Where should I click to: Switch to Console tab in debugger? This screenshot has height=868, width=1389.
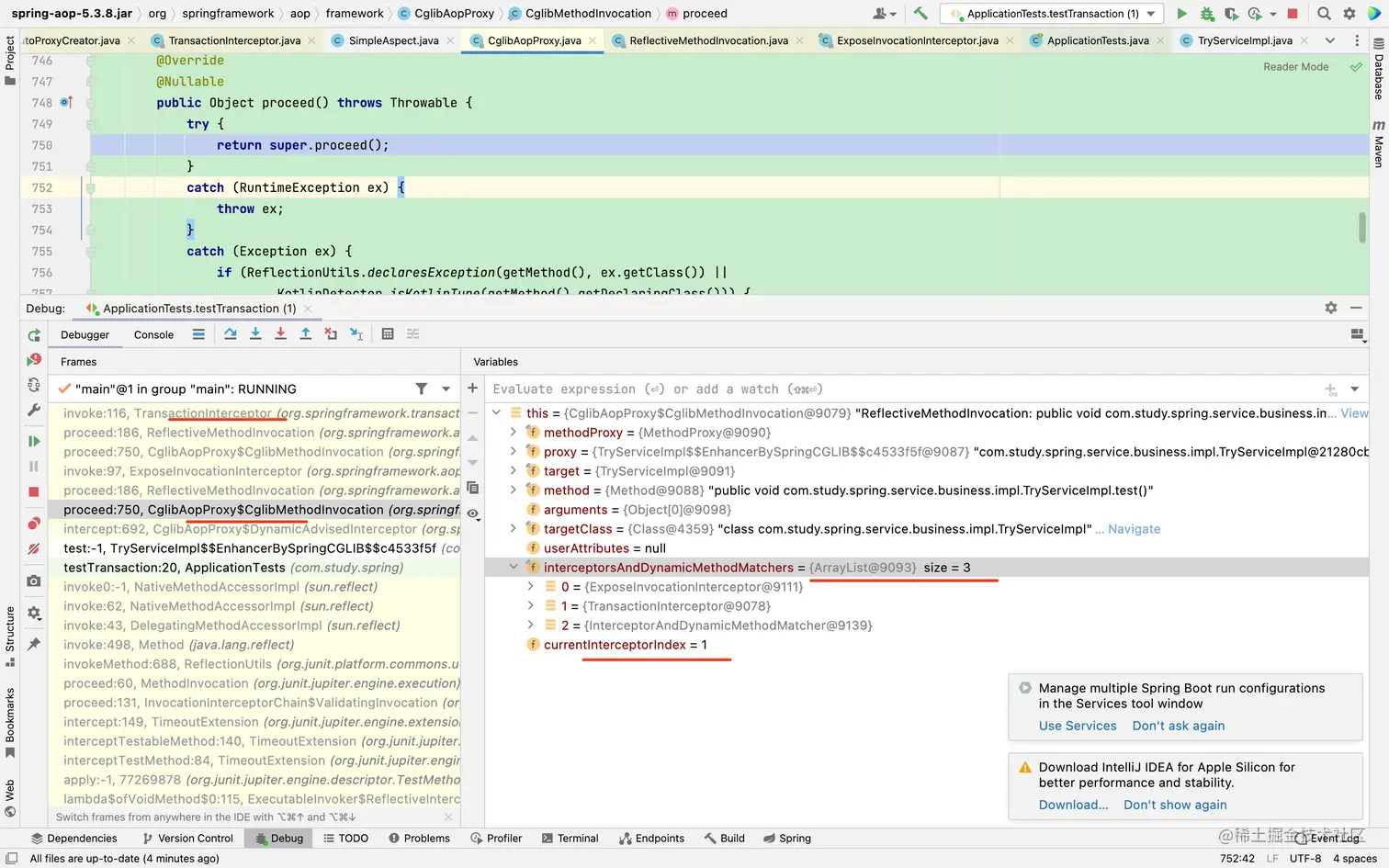coord(153,335)
